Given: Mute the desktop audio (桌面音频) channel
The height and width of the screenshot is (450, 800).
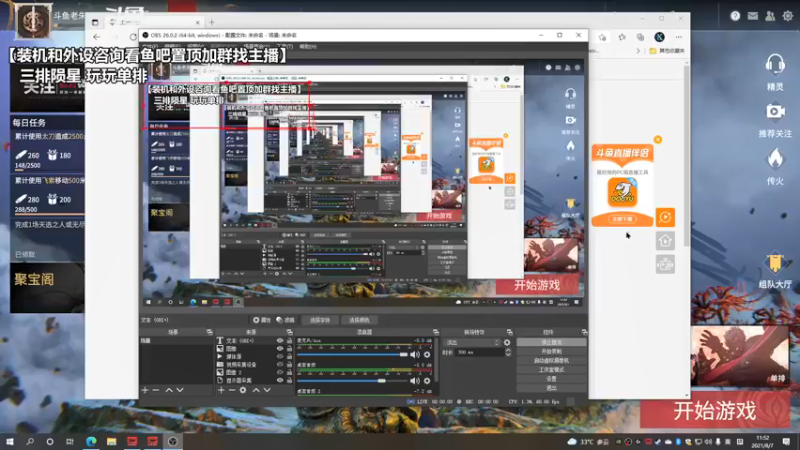Looking at the screenshot, I should [x=415, y=381].
